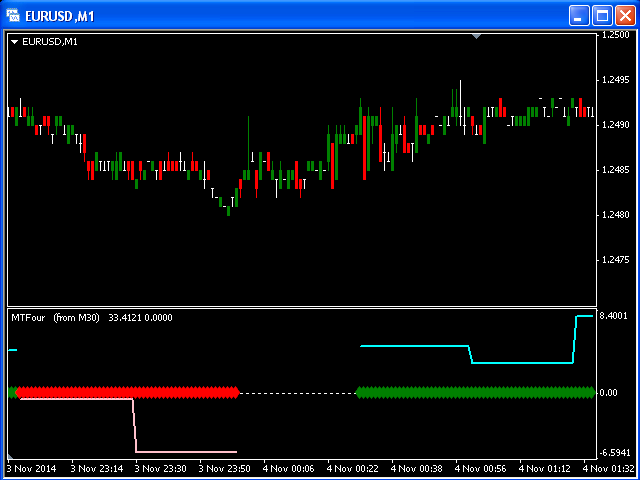Click the 33.4121 indicator value

point(124,318)
